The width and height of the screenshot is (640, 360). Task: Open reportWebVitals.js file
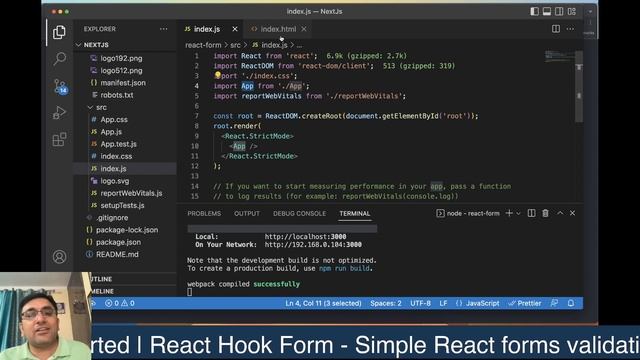pos(131,193)
